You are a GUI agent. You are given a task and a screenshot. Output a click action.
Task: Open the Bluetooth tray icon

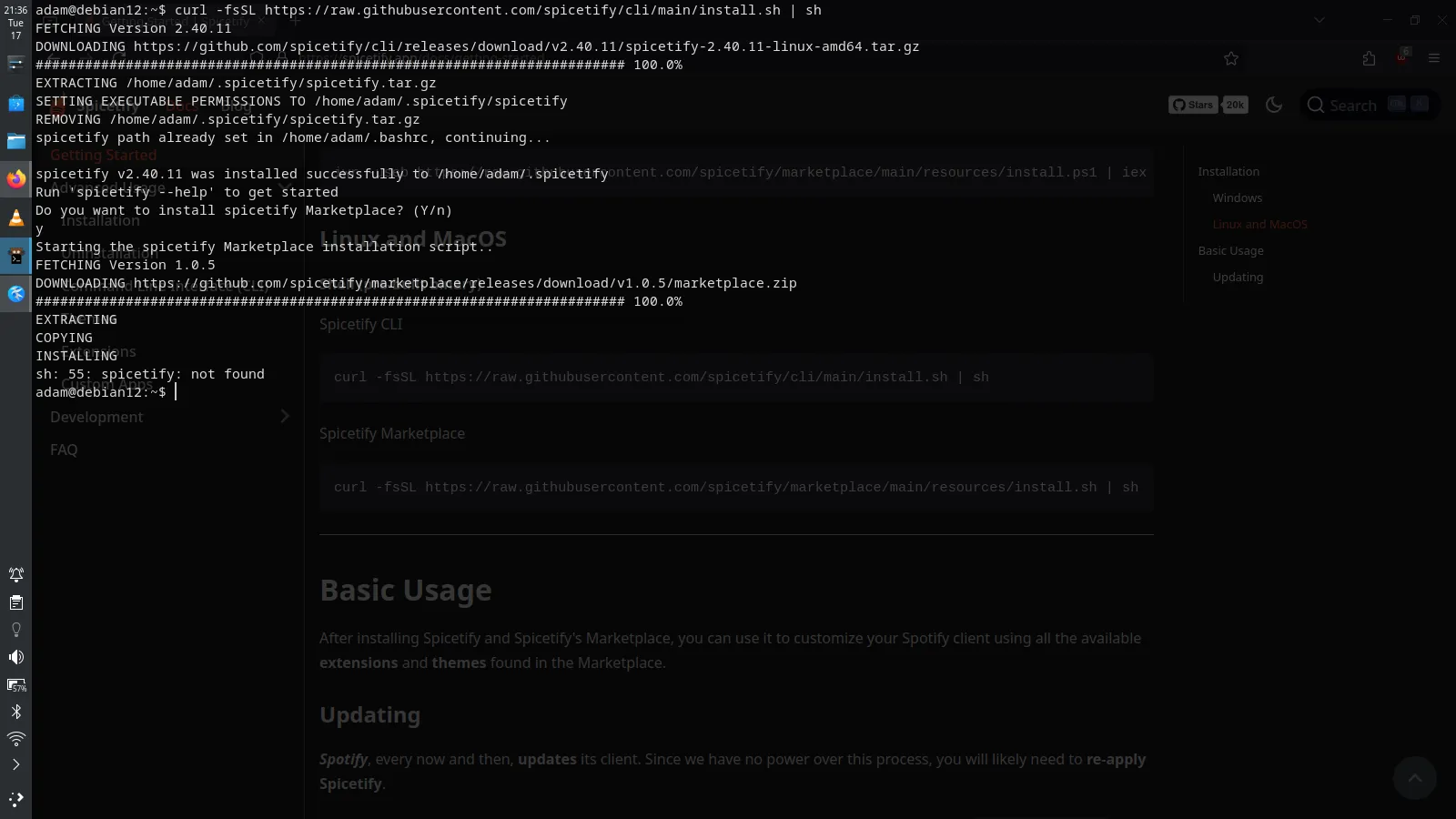tap(16, 712)
